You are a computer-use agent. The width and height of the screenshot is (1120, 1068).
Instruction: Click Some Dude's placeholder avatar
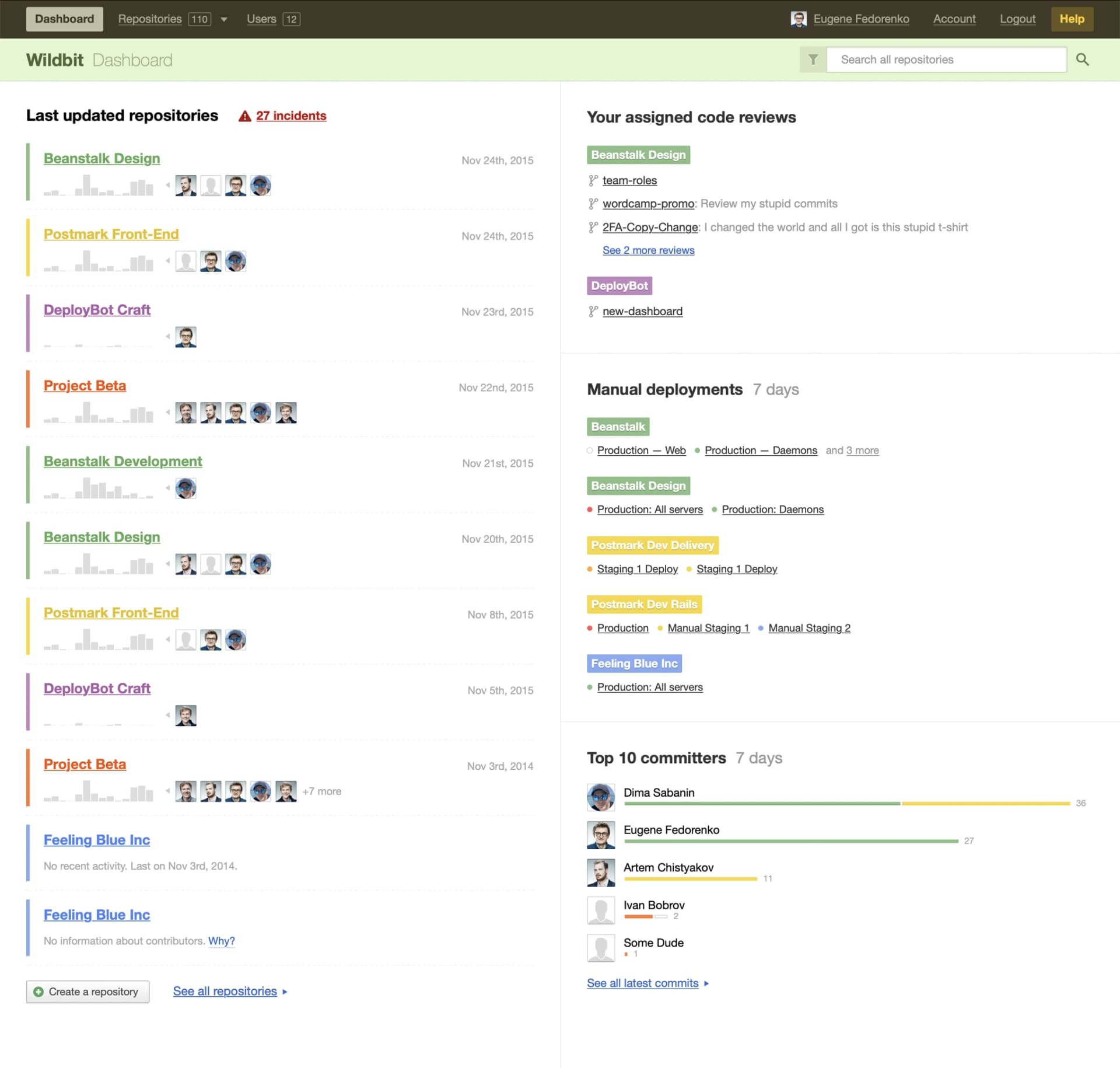click(x=601, y=948)
